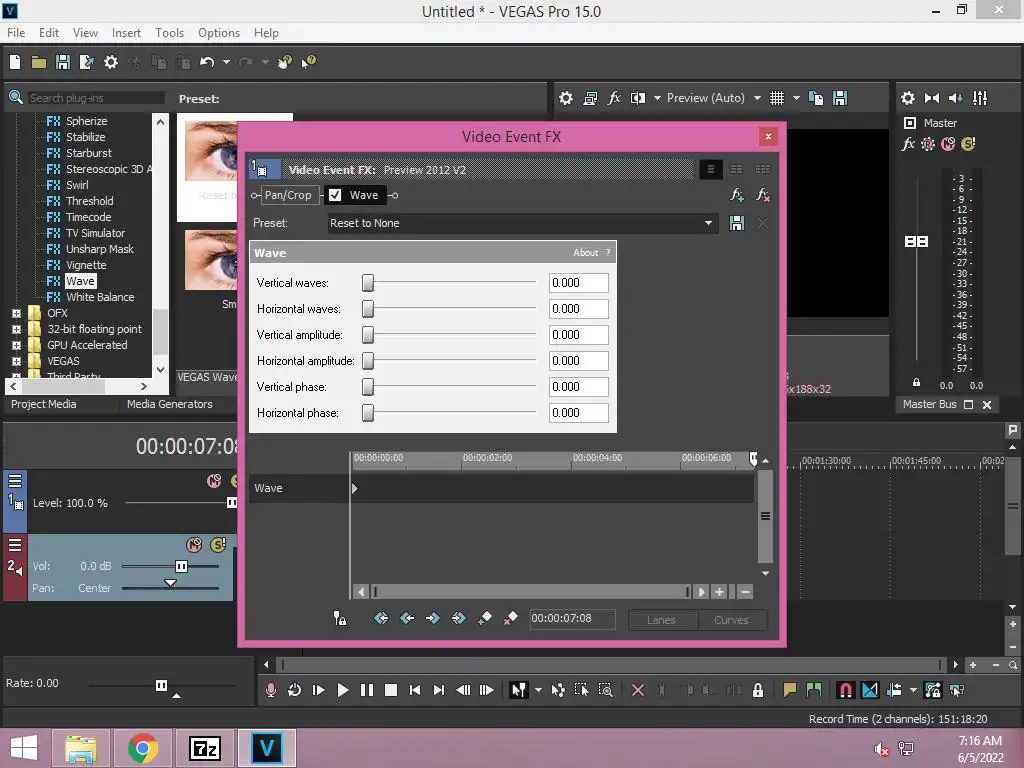Viewport: 1024px width, 768px height.
Task: Expand the VEGAS plug-in folder
Action: pos(16,361)
